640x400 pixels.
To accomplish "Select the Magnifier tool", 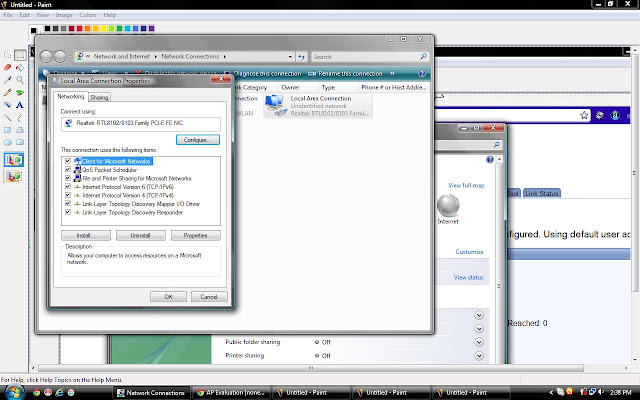I will 20,80.
